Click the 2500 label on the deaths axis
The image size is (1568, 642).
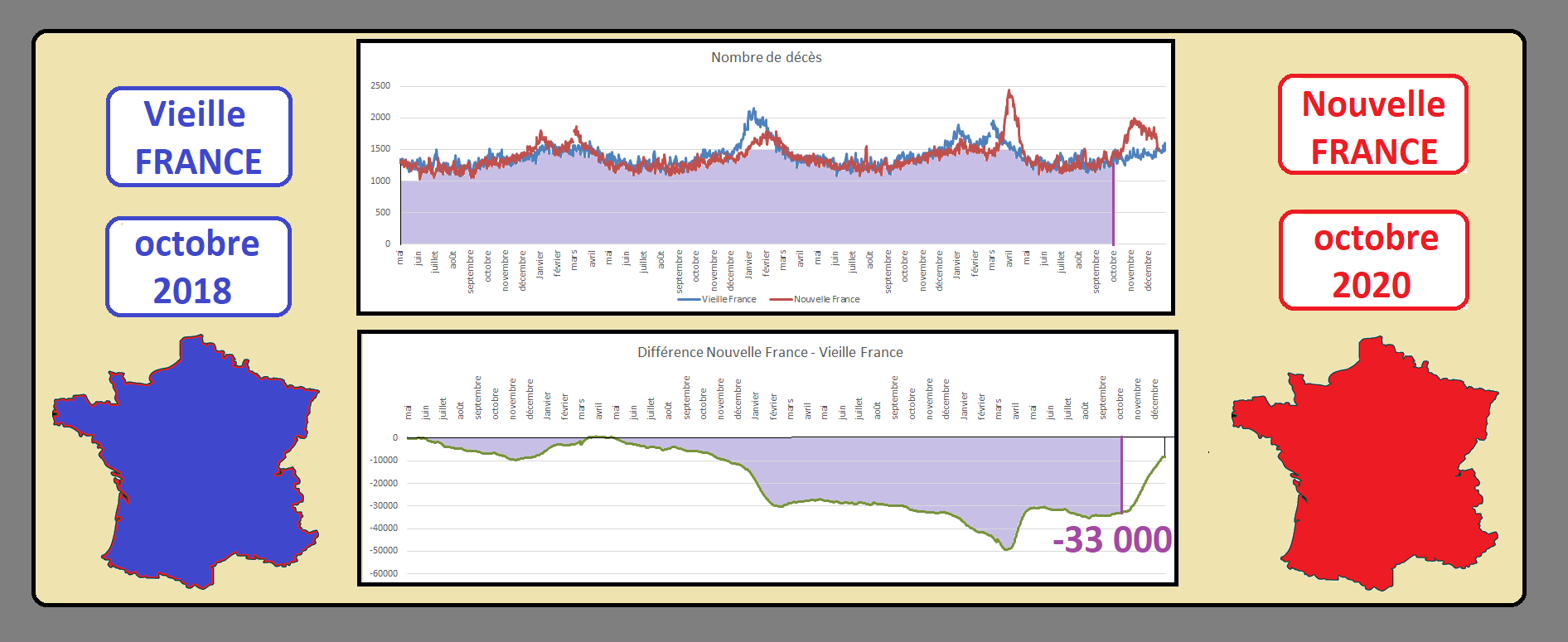point(380,85)
